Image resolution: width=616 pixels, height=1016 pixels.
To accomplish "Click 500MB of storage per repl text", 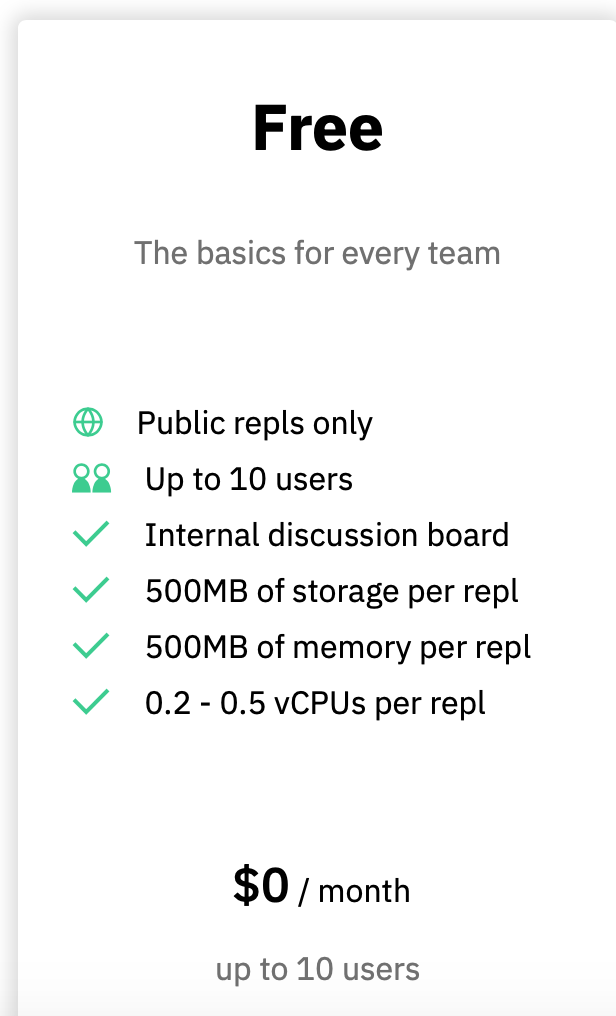I will coord(332,592).
